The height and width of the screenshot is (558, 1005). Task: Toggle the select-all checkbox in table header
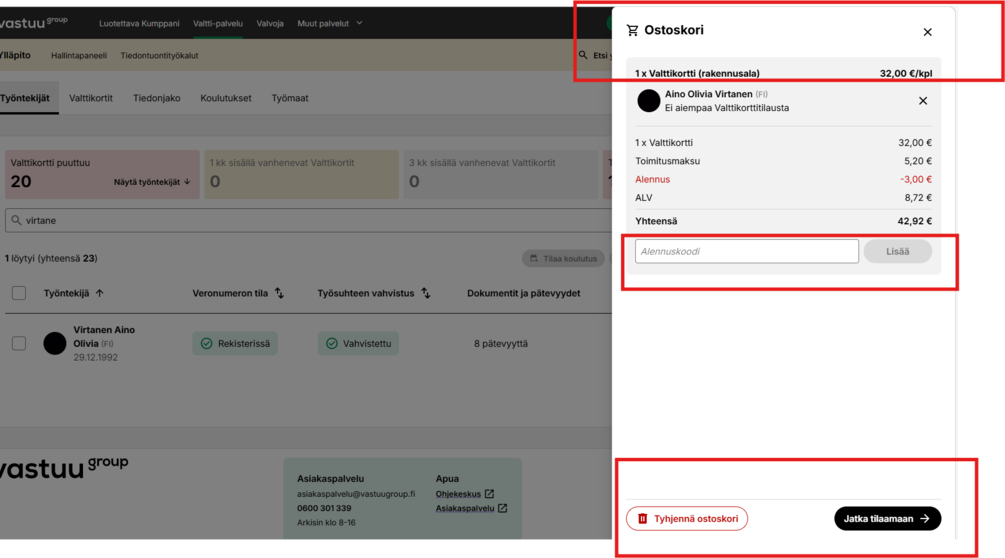(19, 293)
